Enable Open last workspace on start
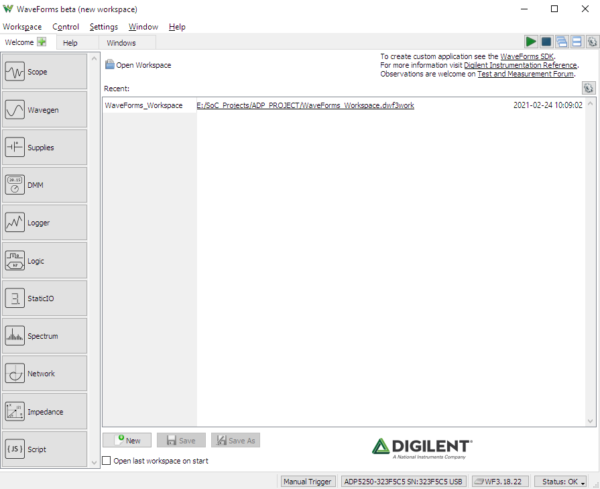The width and height of the screenshot is (600, 489). (x=107, y=461)
